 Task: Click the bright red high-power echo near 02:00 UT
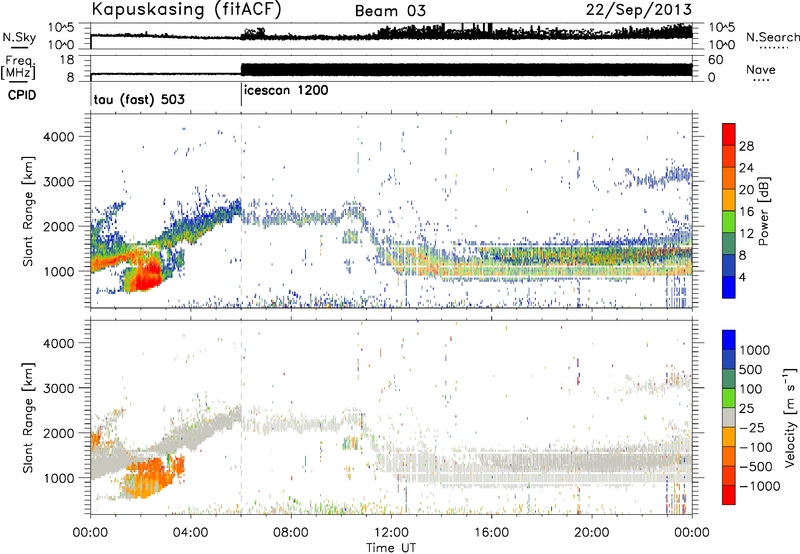coord(148,275)
